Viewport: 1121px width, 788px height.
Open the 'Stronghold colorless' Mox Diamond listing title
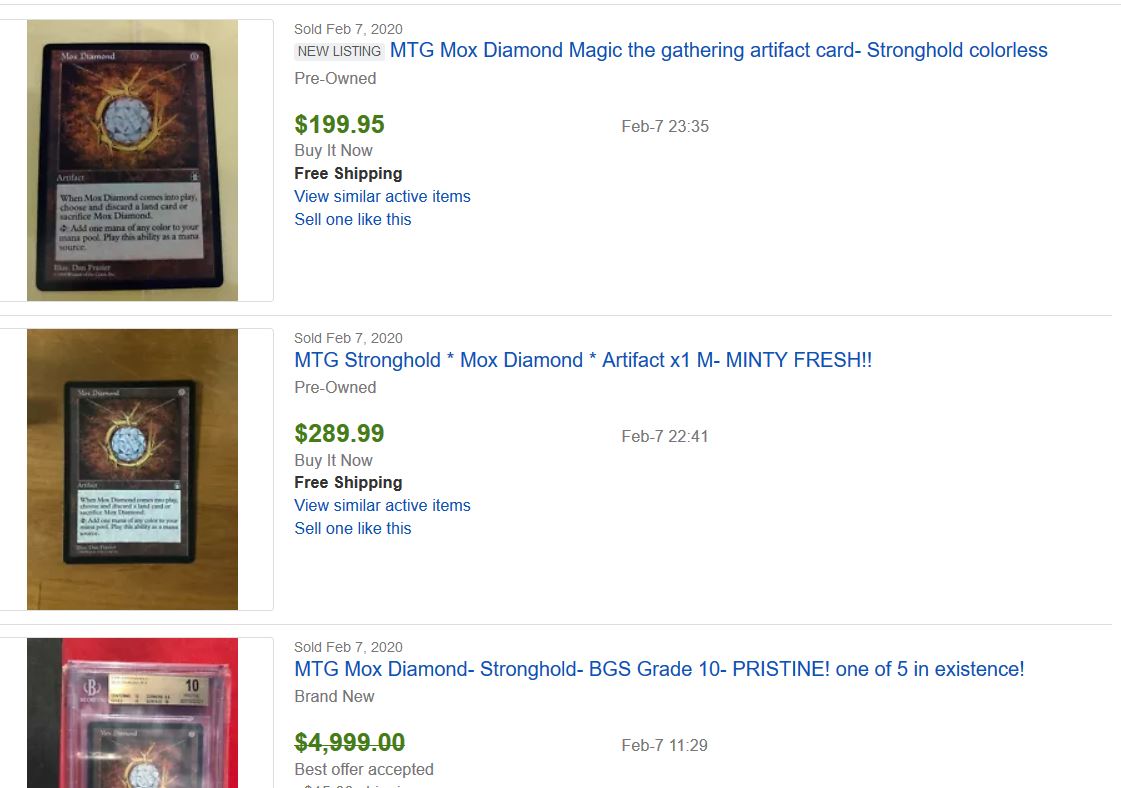(718, 50)
